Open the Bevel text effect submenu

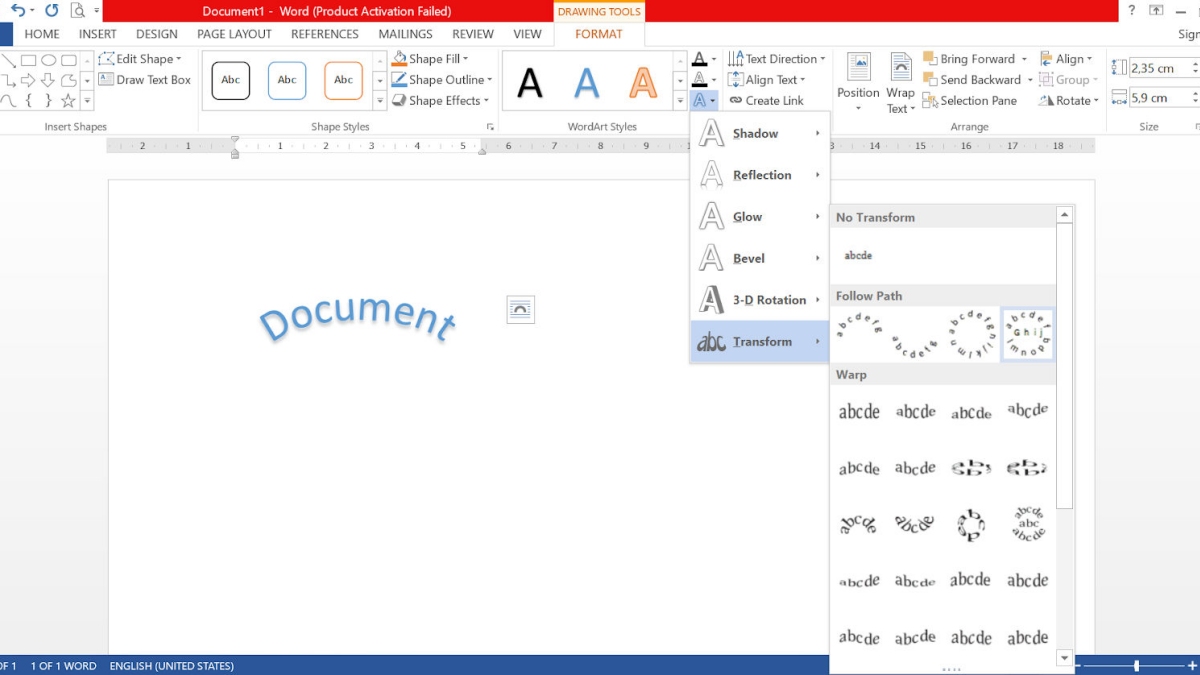(760, 258)
